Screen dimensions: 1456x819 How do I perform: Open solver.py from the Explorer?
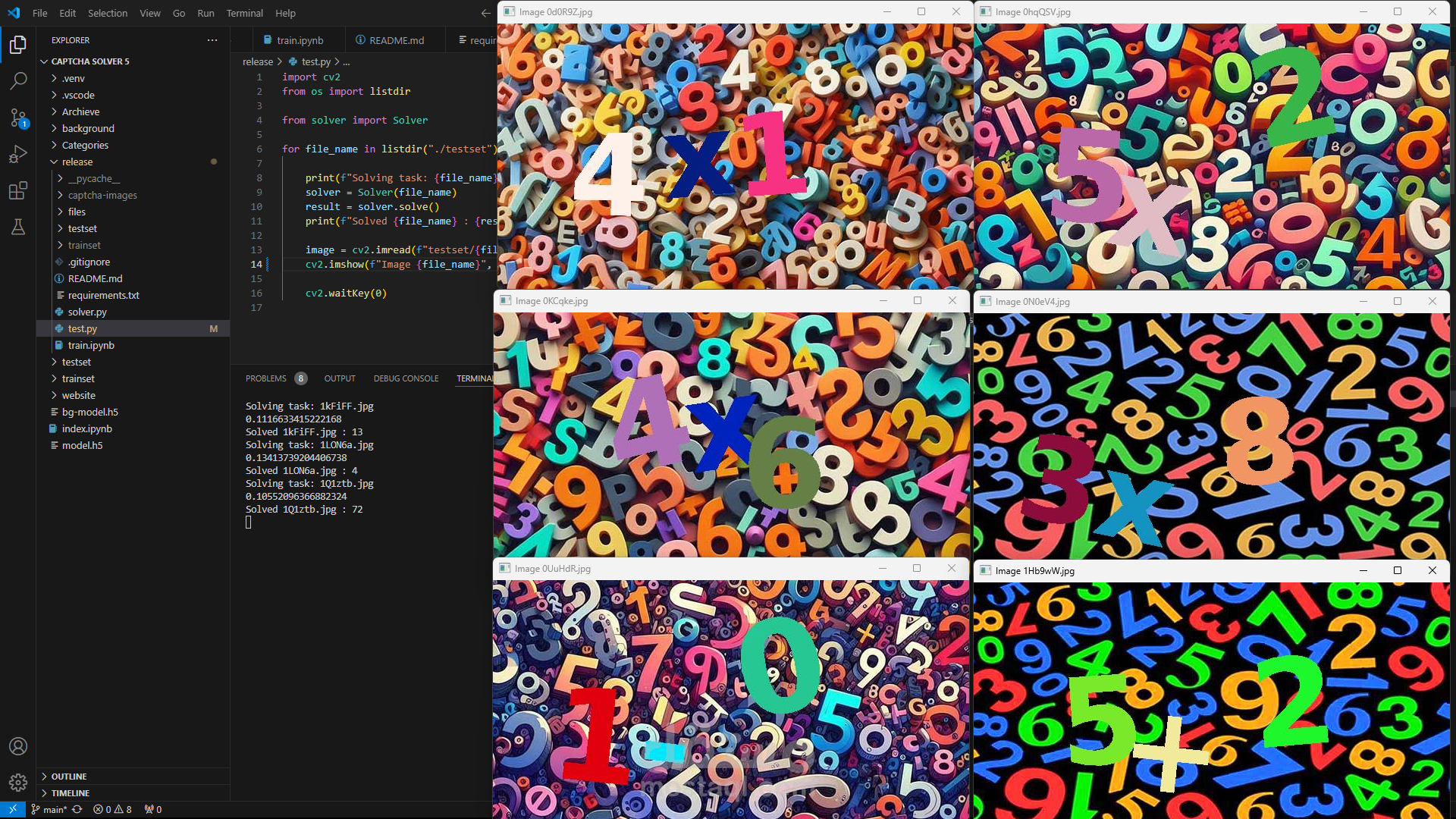(87, 312)
